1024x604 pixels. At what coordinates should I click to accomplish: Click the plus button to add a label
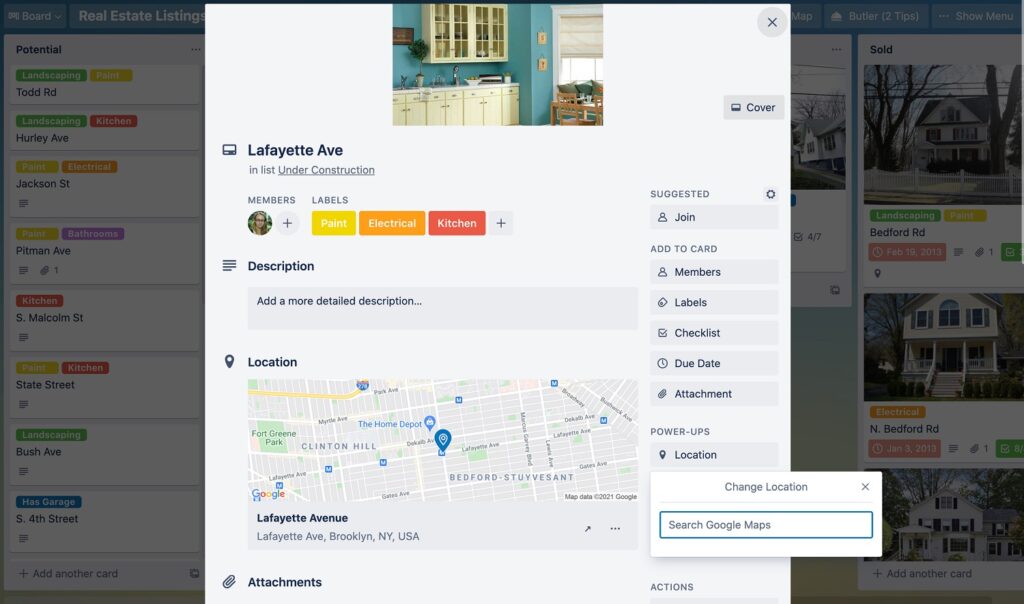click(501, 223)
